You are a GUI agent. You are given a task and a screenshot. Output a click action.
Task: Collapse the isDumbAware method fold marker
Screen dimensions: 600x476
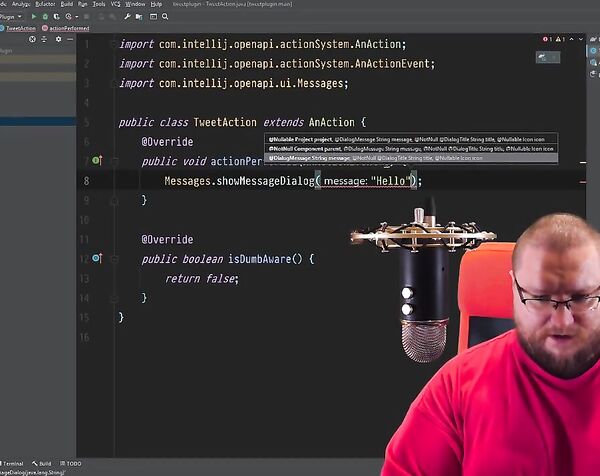(113, 259)
